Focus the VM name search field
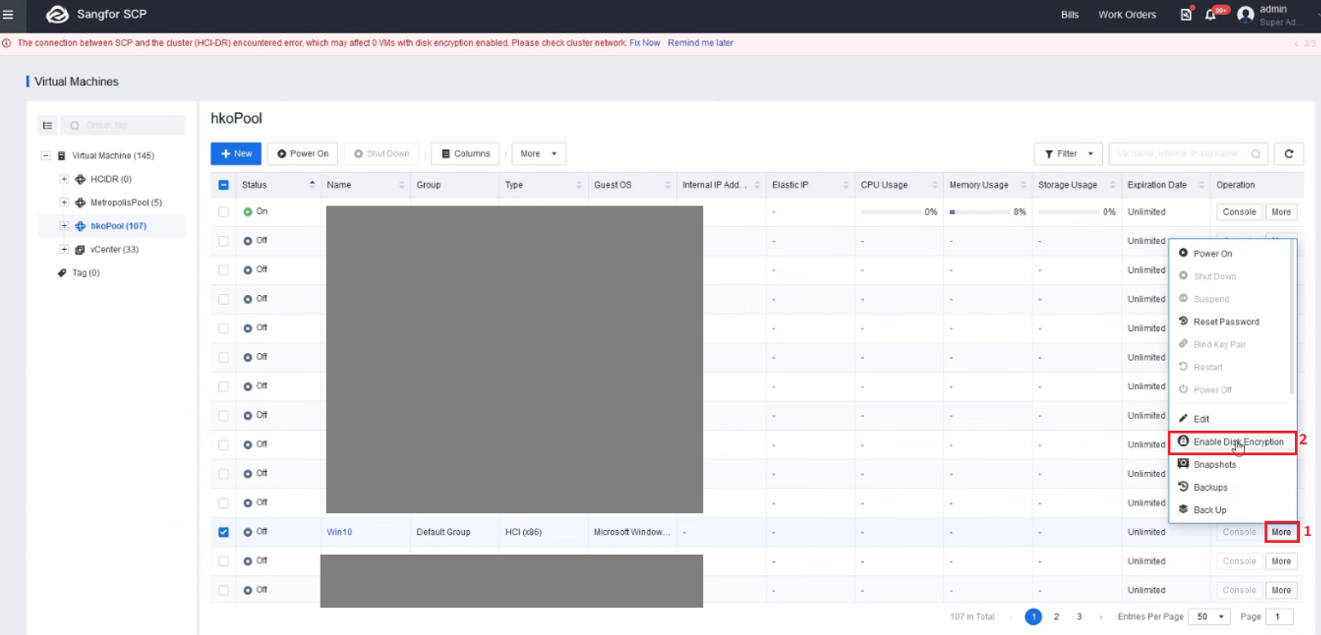 (1188, 154)
